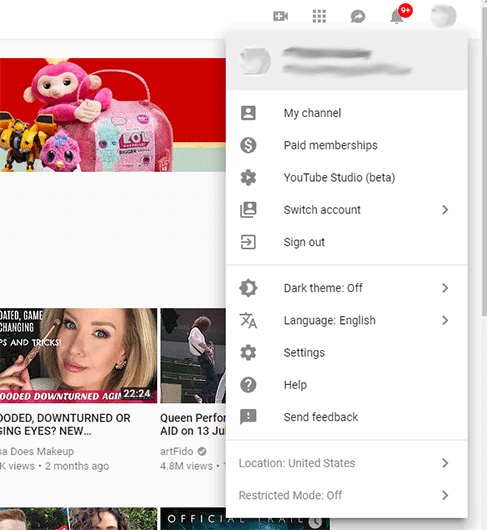Viewport: 487px width, 530px height.
Task: Click the create video camera icon
Action: [281, 16]
